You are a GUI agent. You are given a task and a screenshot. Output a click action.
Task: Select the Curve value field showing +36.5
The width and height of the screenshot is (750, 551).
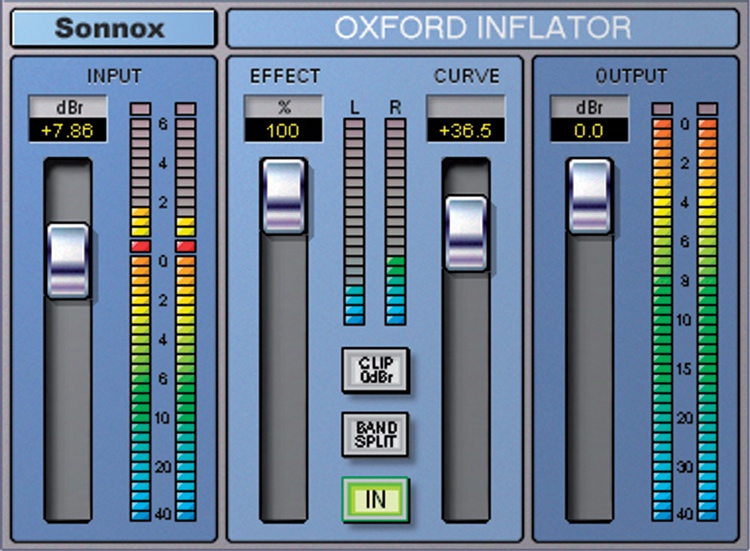tap(466, 130)
